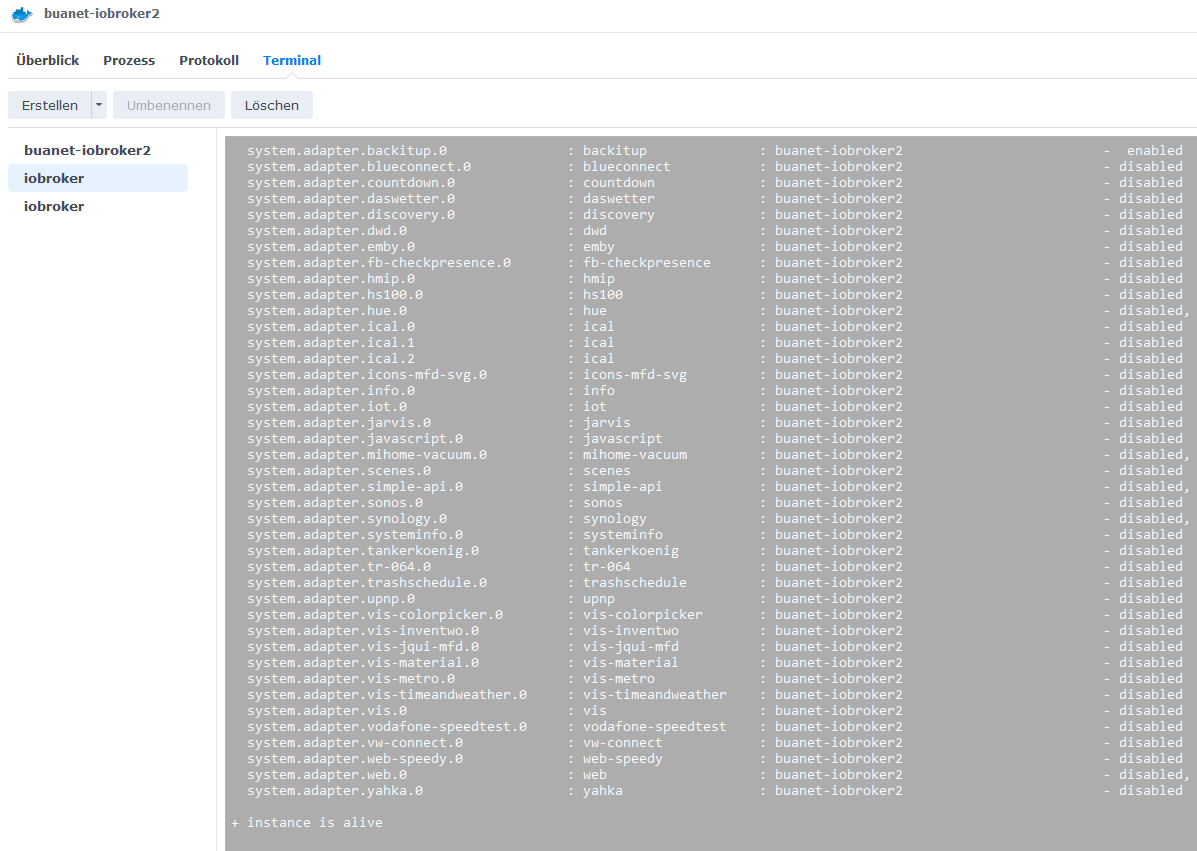Image resolution: width=1197 pixels, height=851 pixels.
Task: Select buanet-iobroker2 in the terminal list
Action: point(98,150)
